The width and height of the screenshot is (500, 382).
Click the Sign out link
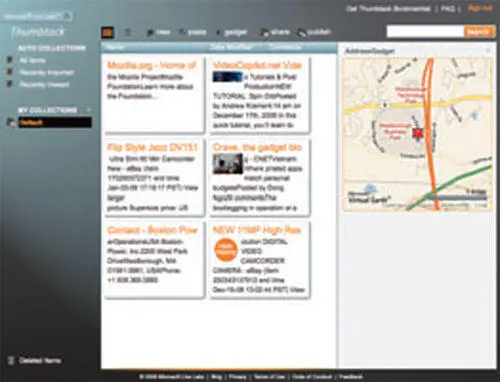click(x=480, y=8)
